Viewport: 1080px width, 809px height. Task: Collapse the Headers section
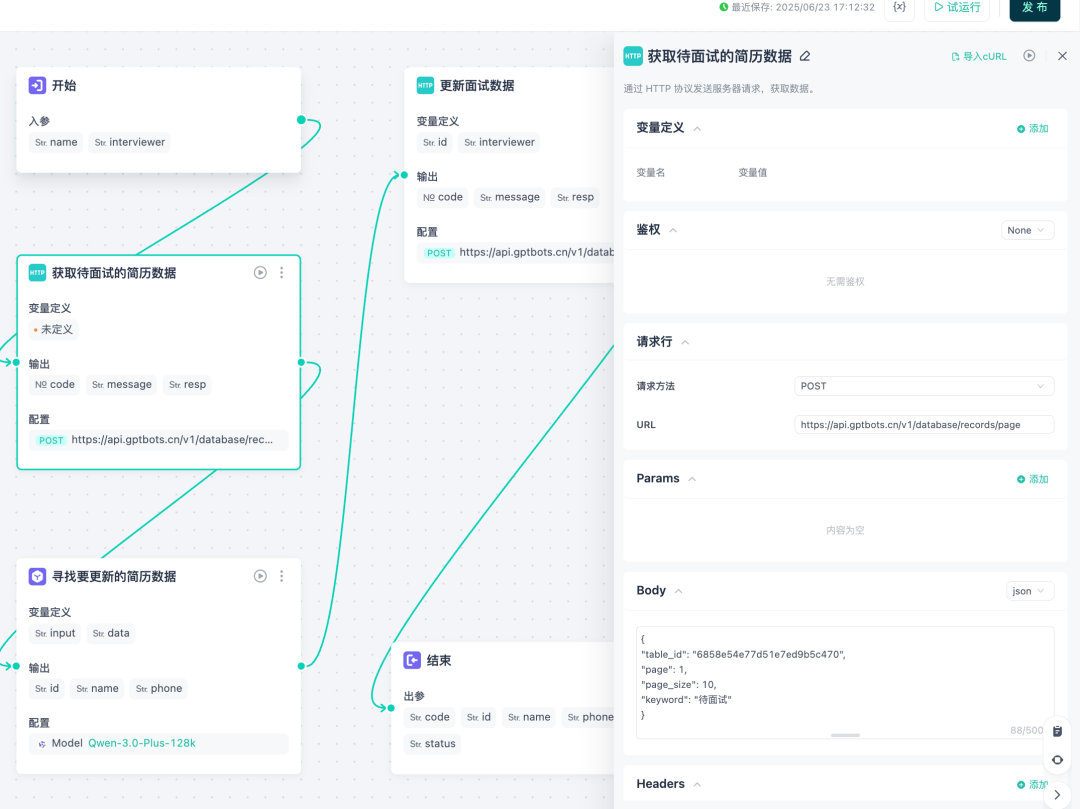coord(697,784)
